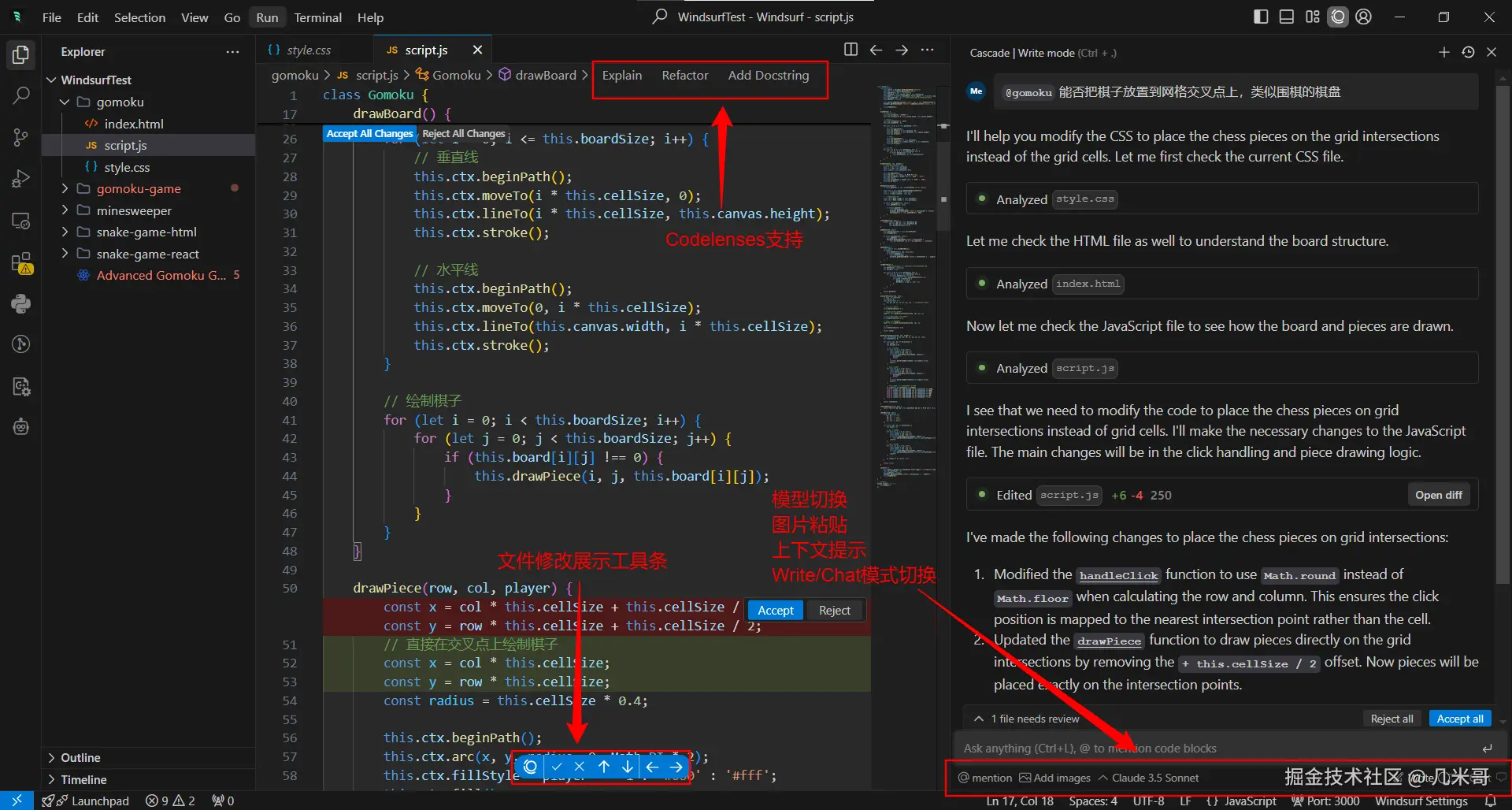Go to next file with right arrow

point(676,766)
